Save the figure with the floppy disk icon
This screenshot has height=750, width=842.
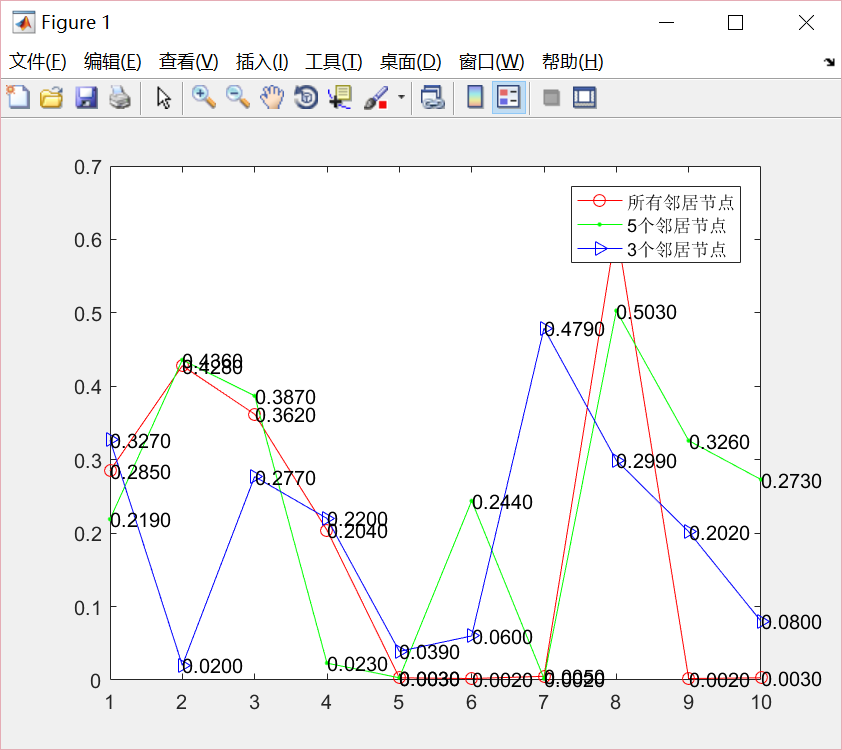coord(86,98)
